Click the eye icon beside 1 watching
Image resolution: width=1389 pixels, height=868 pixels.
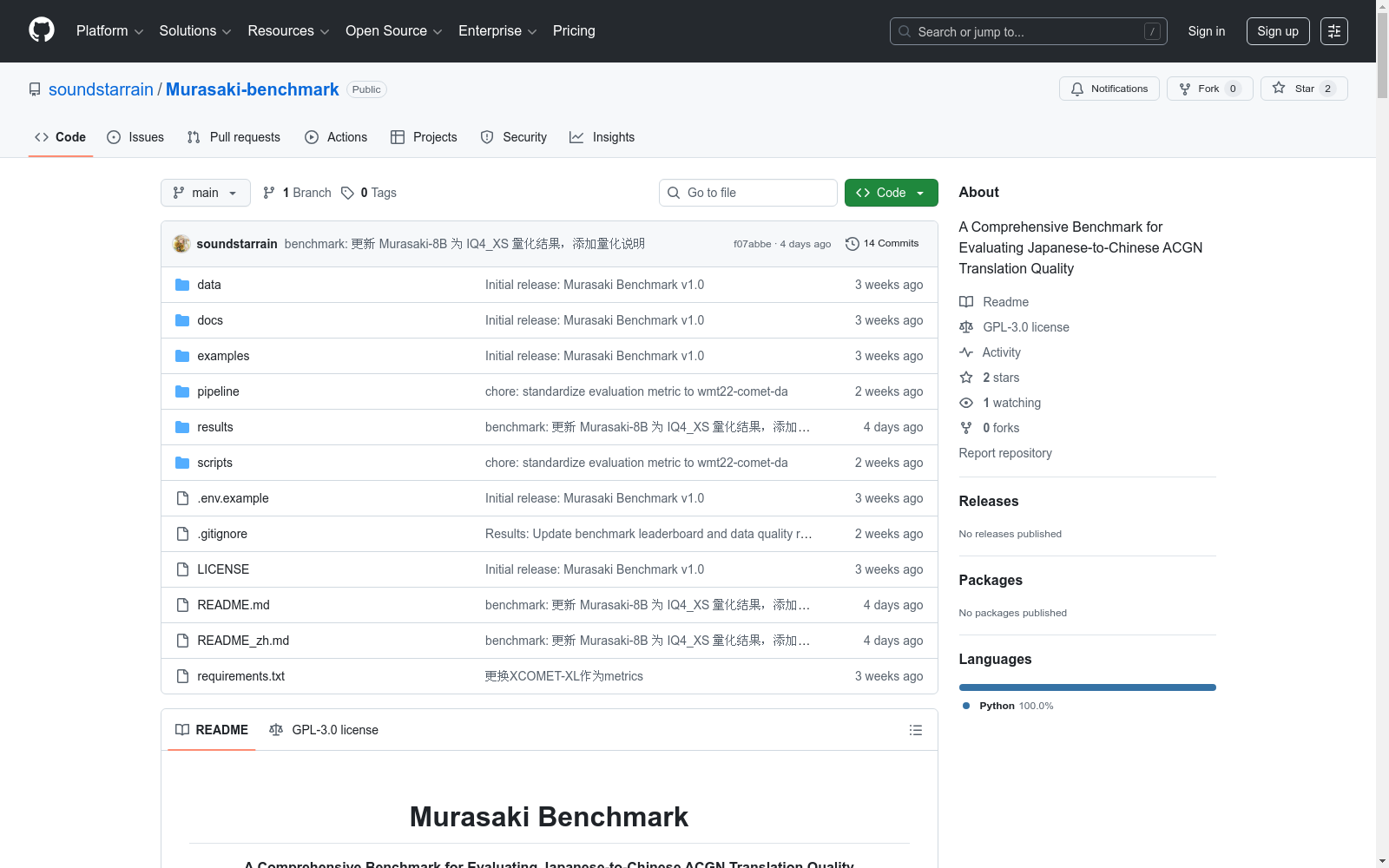pos(966,403)
